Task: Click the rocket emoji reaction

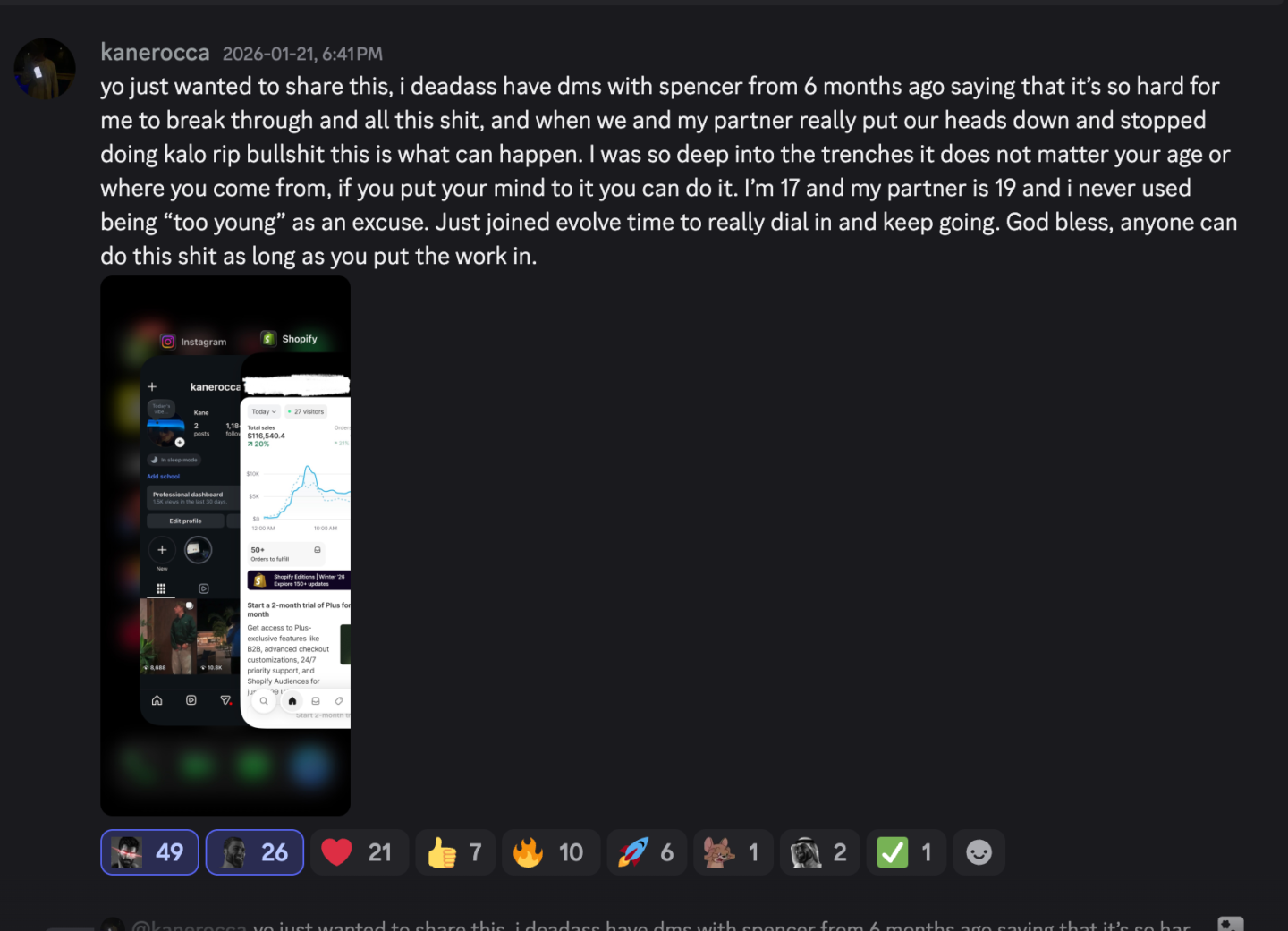Action: [x=647, y=852]
